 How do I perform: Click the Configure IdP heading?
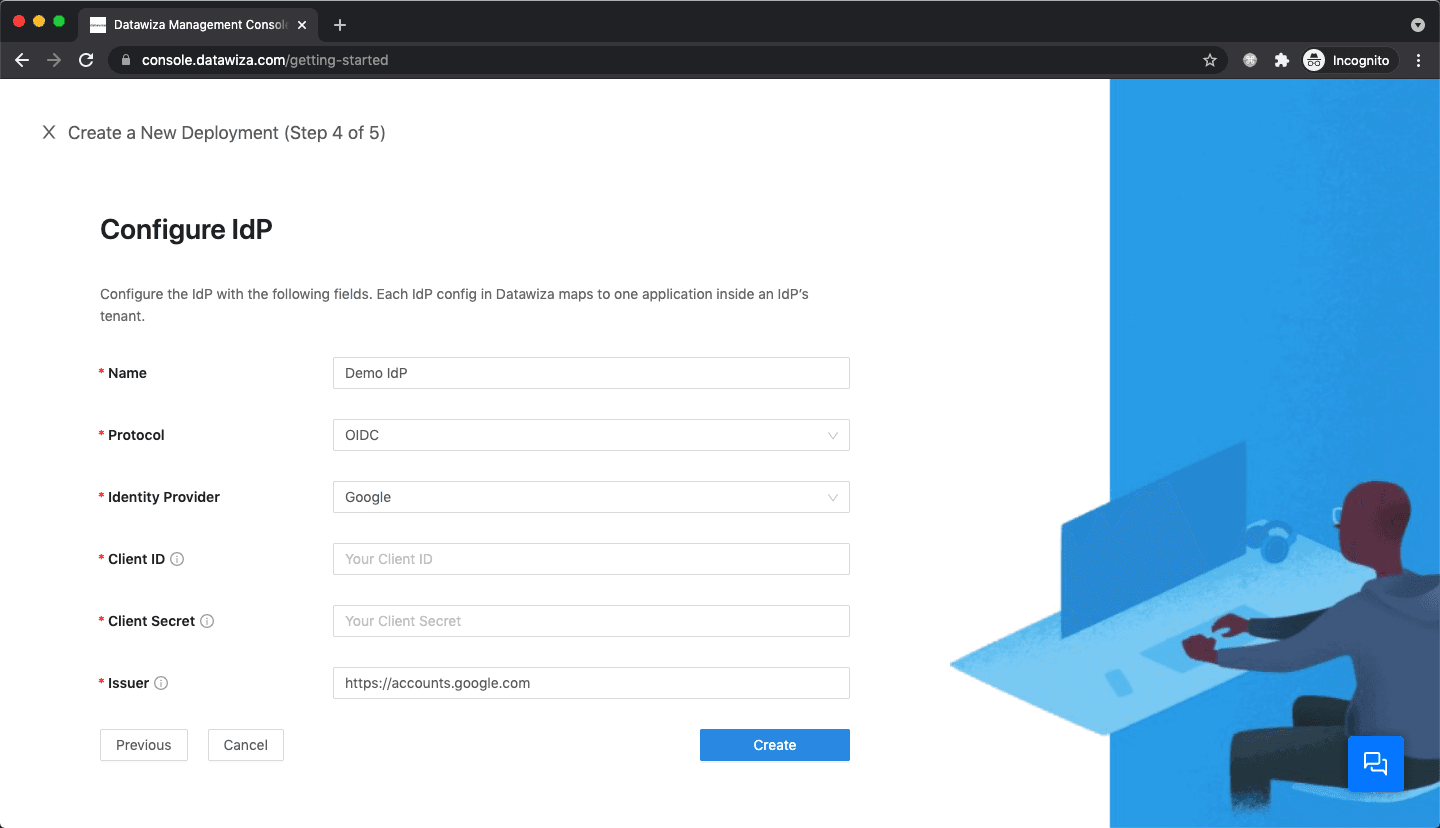coord(186,230)
